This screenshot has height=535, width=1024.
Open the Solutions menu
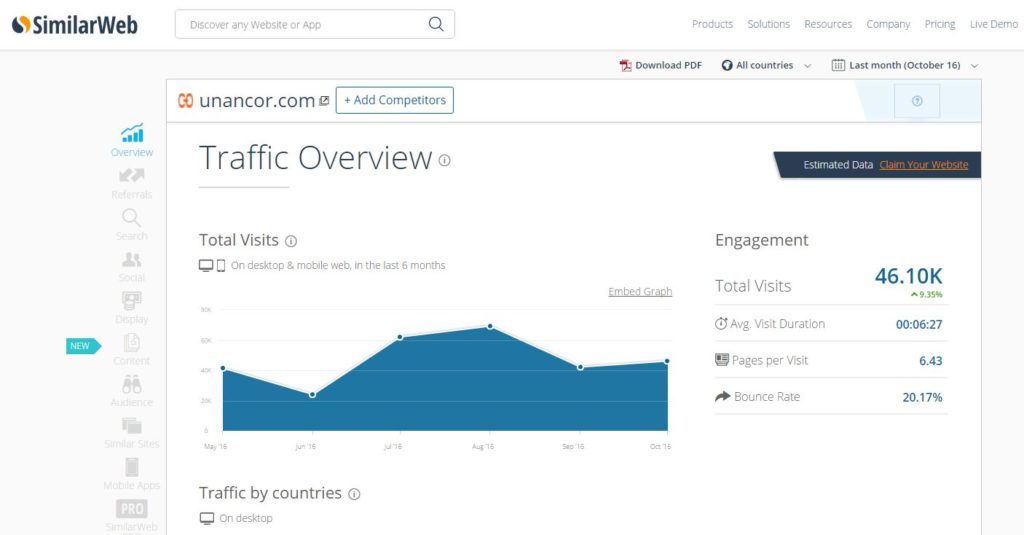click(768, 24)
